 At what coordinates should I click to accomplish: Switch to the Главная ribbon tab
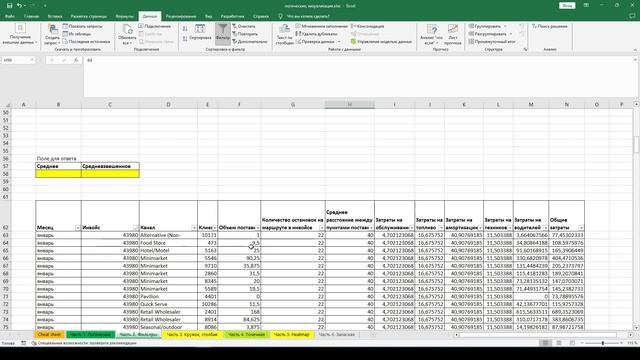coord(31,16)
